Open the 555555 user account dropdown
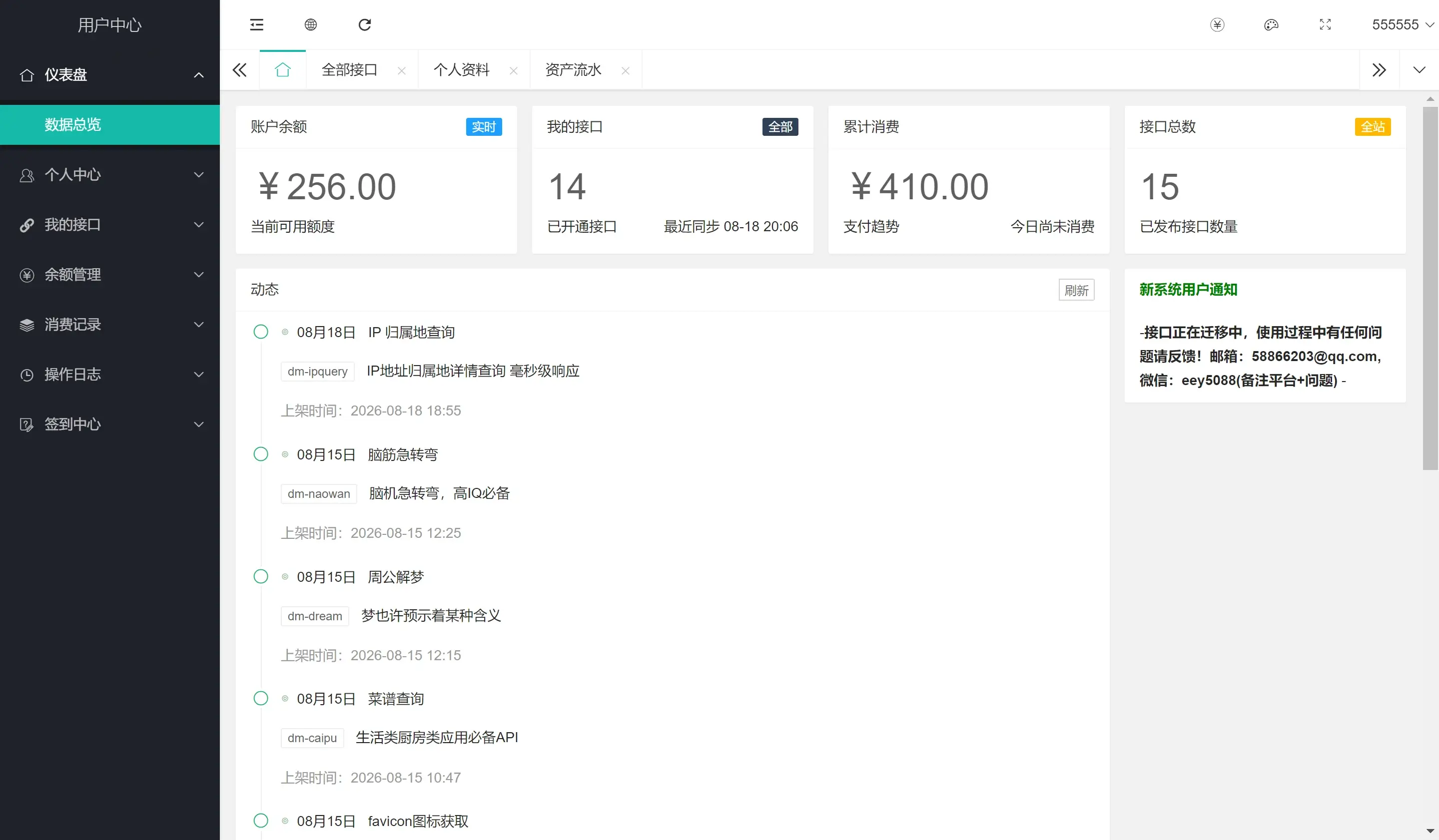 click(1403, 24)
